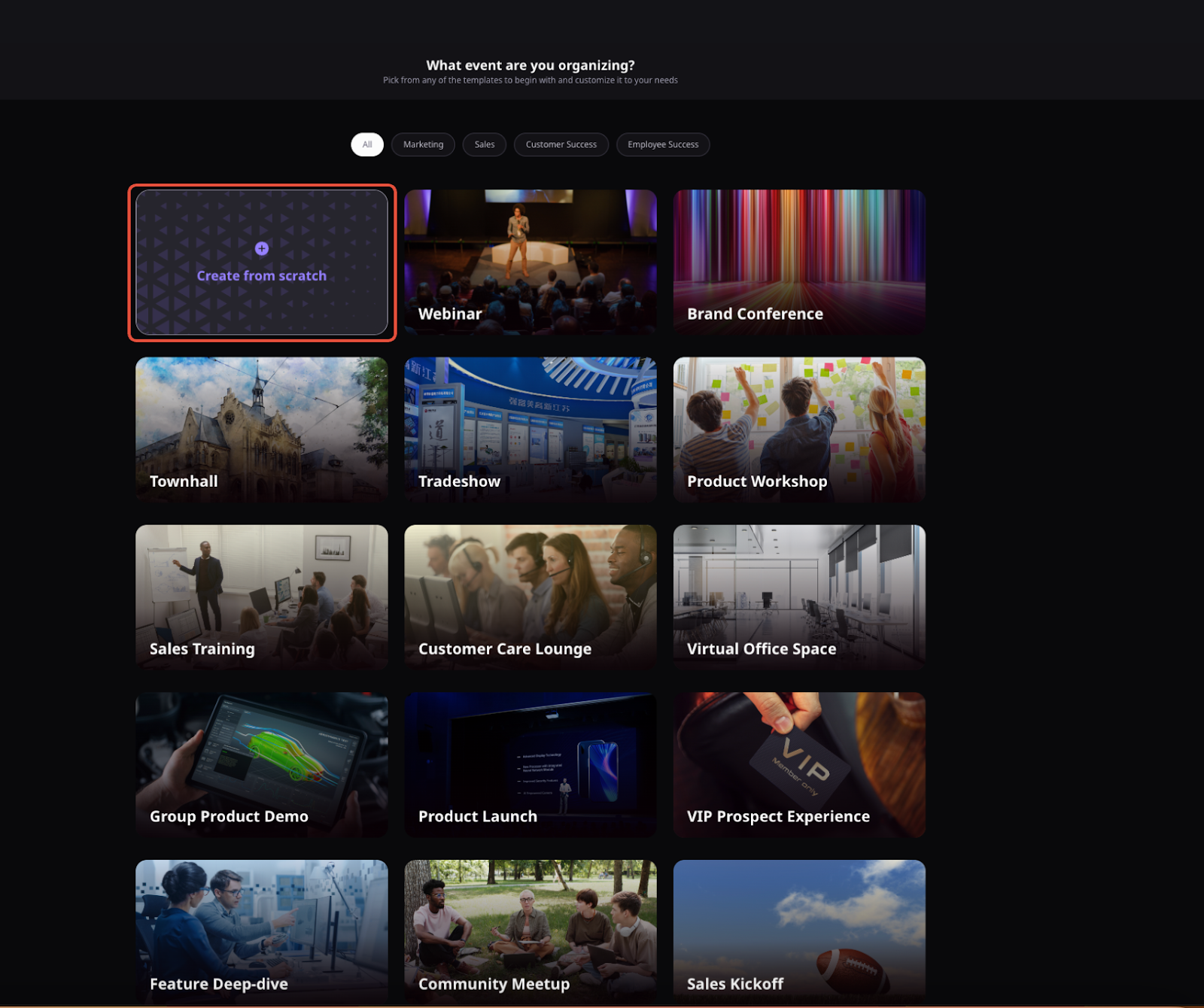
Task: Select the All filter tab
Action: [x=367, y=144]
